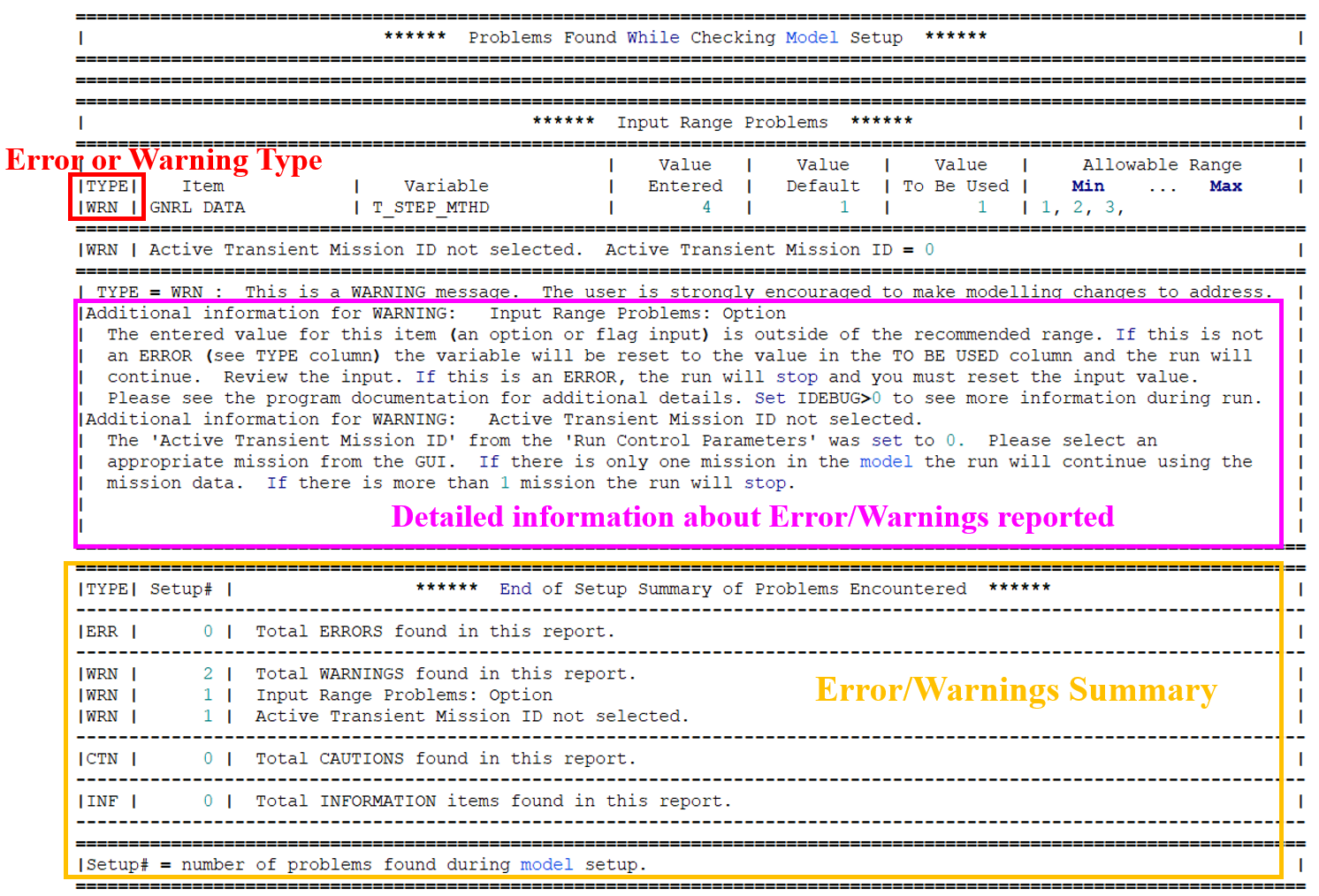Viewport: 1319px width, 896px height.
Task: Select the "Total ERRORS found" summary line
Action: 434,632
